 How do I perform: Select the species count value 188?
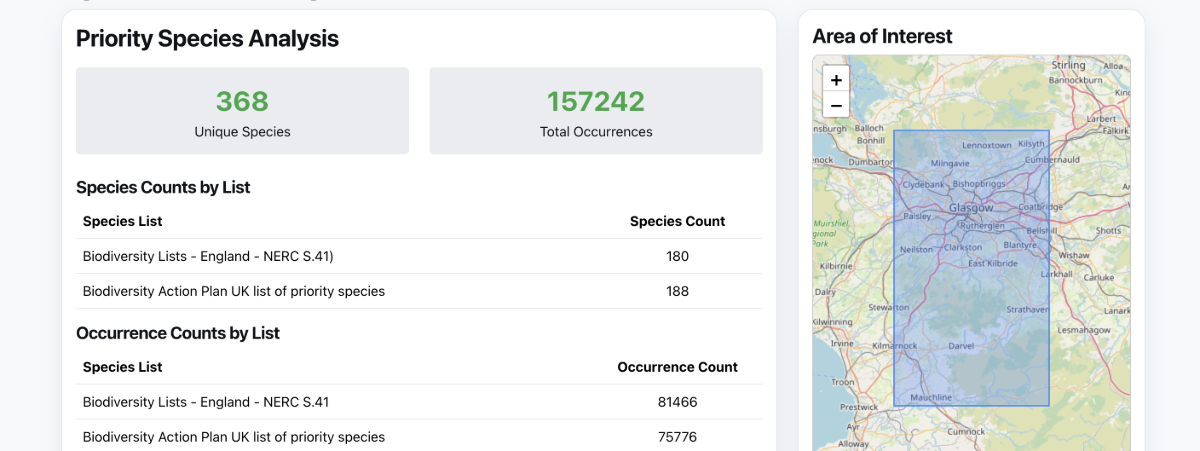coord(677,291)
